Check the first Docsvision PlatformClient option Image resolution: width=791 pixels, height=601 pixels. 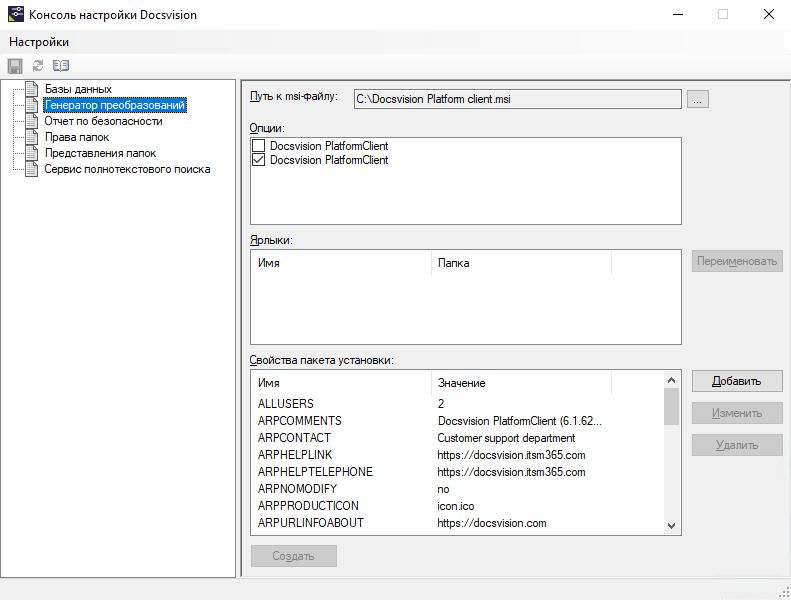(259, 146)
